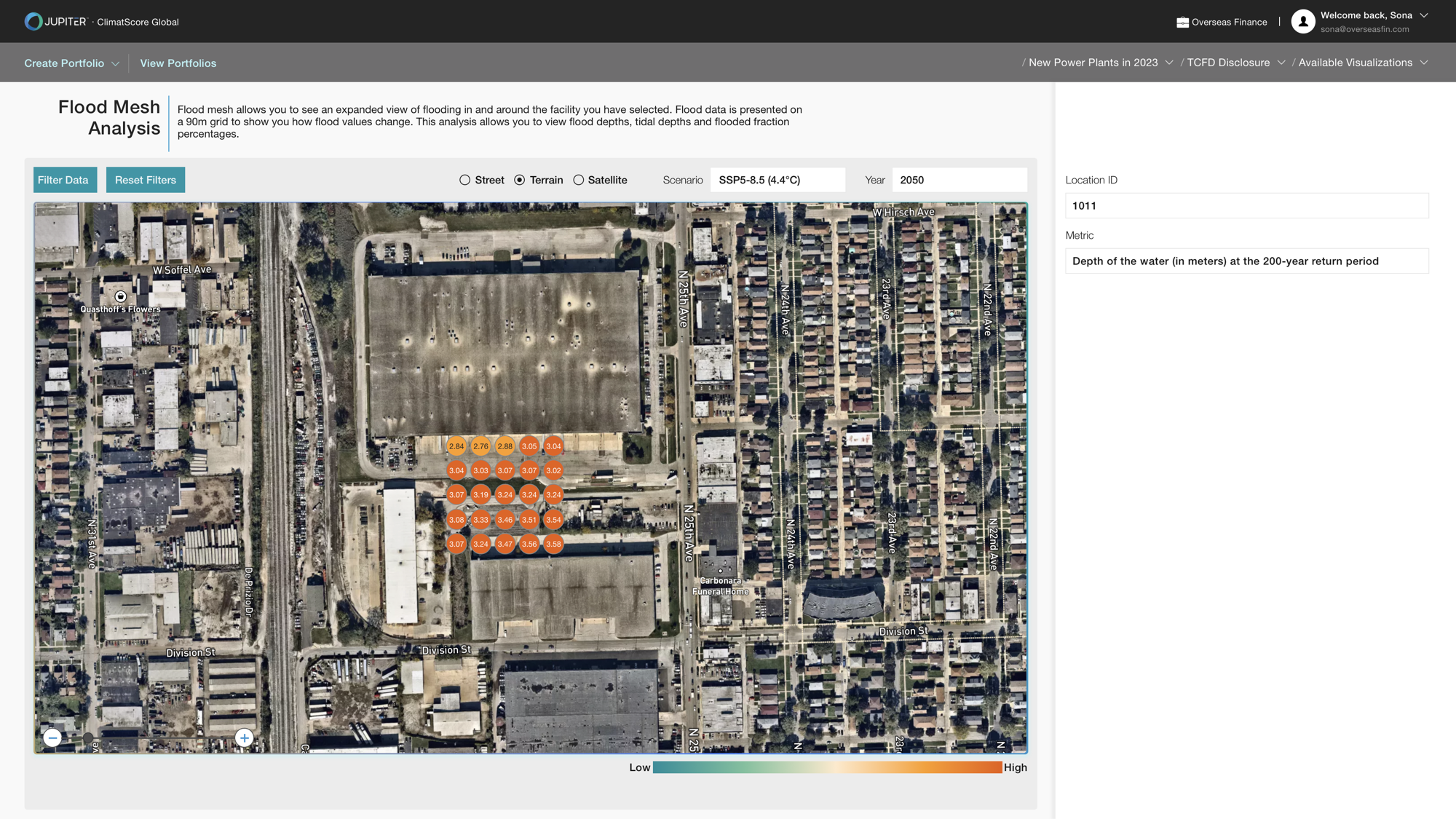Viewport: 1456px width, 819px height.
Task: Click the Reset Filters button
Action: pyautogui.click(x=146, y=180)
